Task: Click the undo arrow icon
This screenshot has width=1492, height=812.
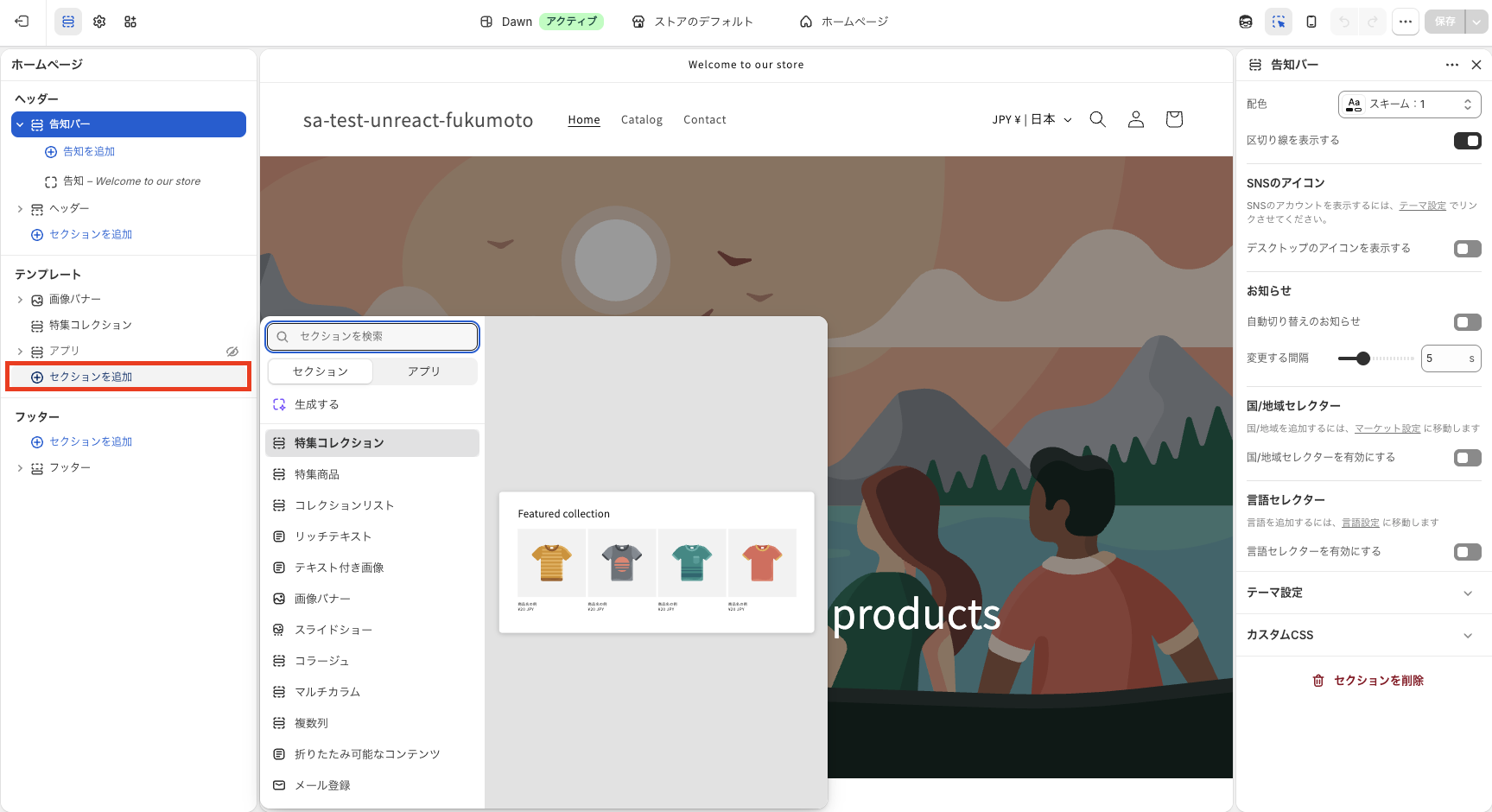Action: click(x=1344, y=22)
